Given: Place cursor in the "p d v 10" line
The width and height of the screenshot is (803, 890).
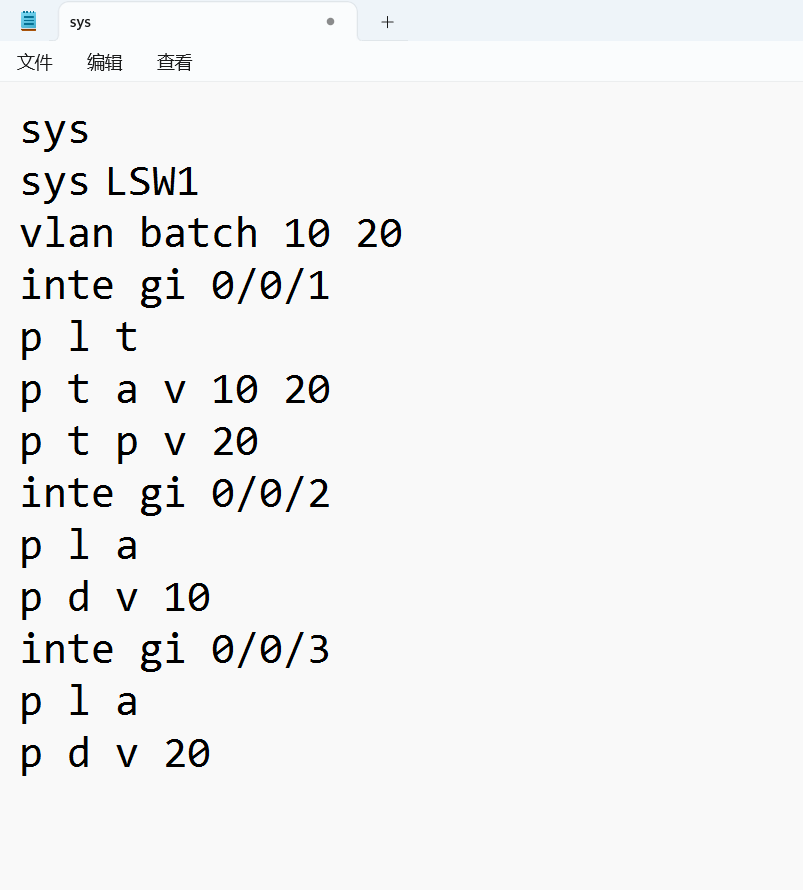Looking at the screenshot, I should coord(115,599).
